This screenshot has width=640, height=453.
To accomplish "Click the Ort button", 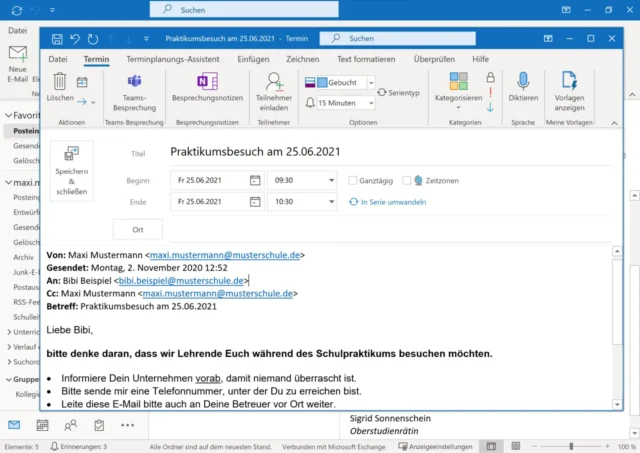I will 138,230.
